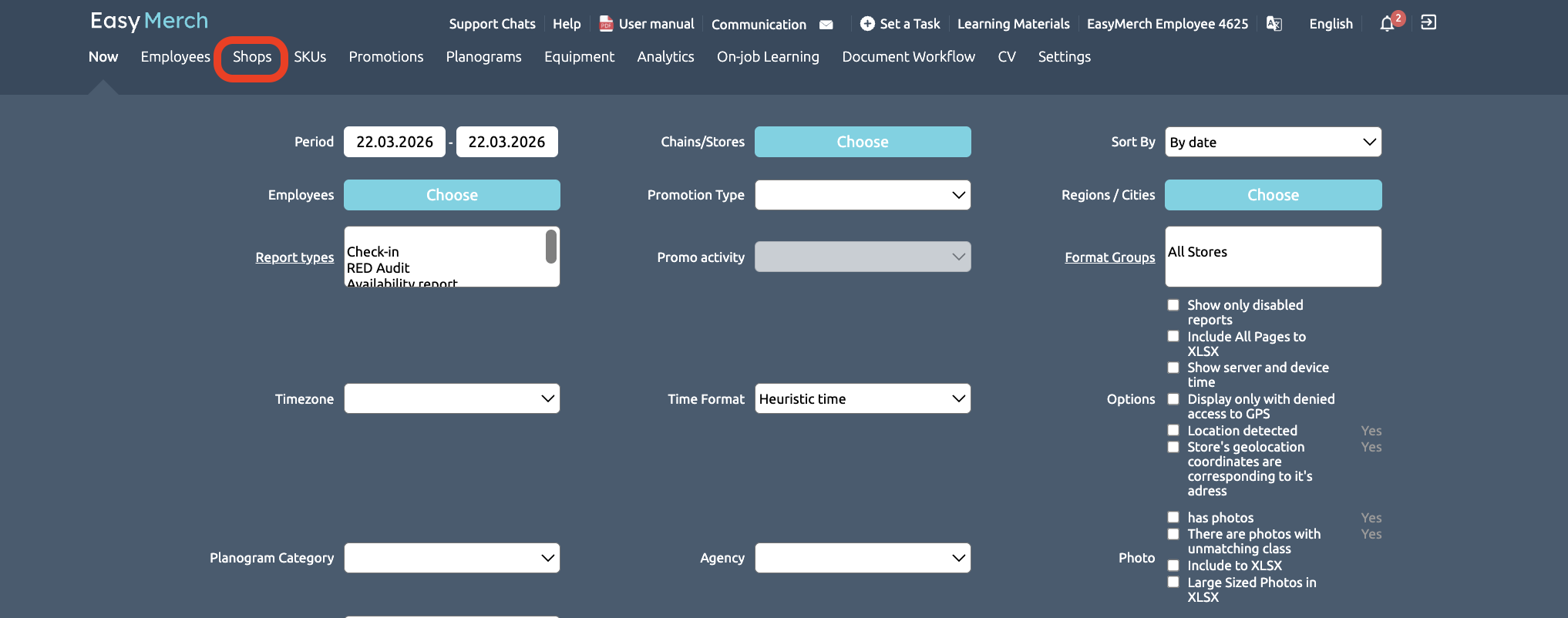Open the Time Format dropdown

click(x=862, y=399)
